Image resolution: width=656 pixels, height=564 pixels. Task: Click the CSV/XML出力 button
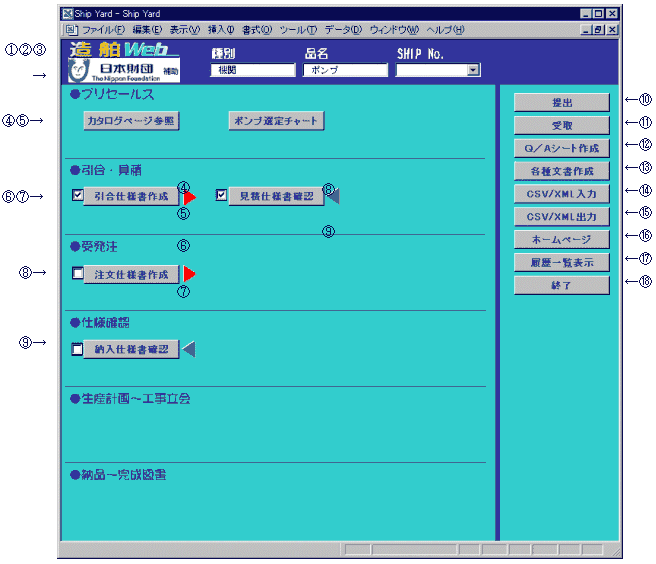(x=561, y=217)
